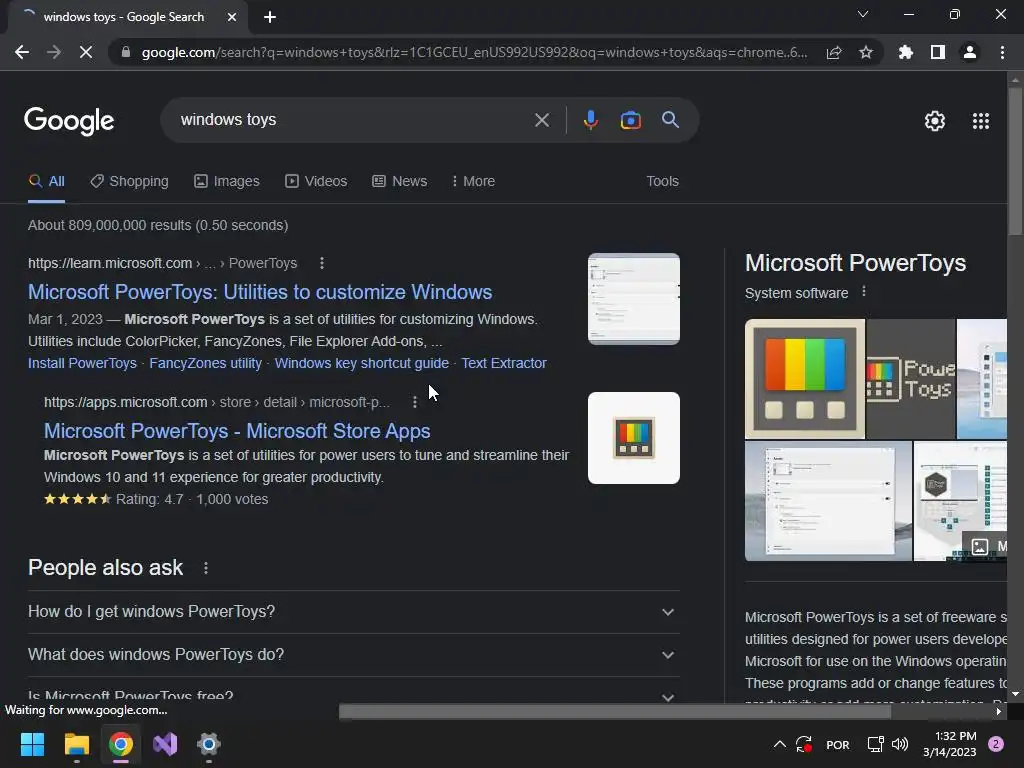Viewport: 1024px width, 768px height.
Task: Open Google quick settings gear
Action: 935,121
